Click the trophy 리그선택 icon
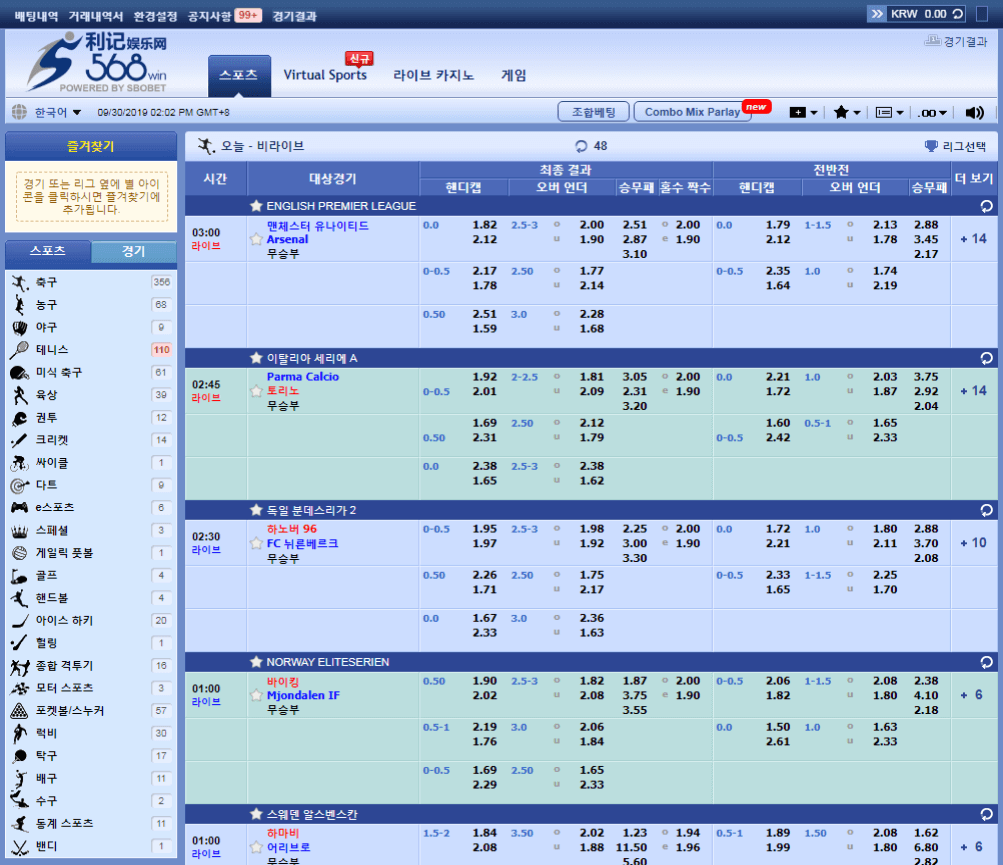The width and height of the screenshot is (1003, 865). (x=931, y=146)
